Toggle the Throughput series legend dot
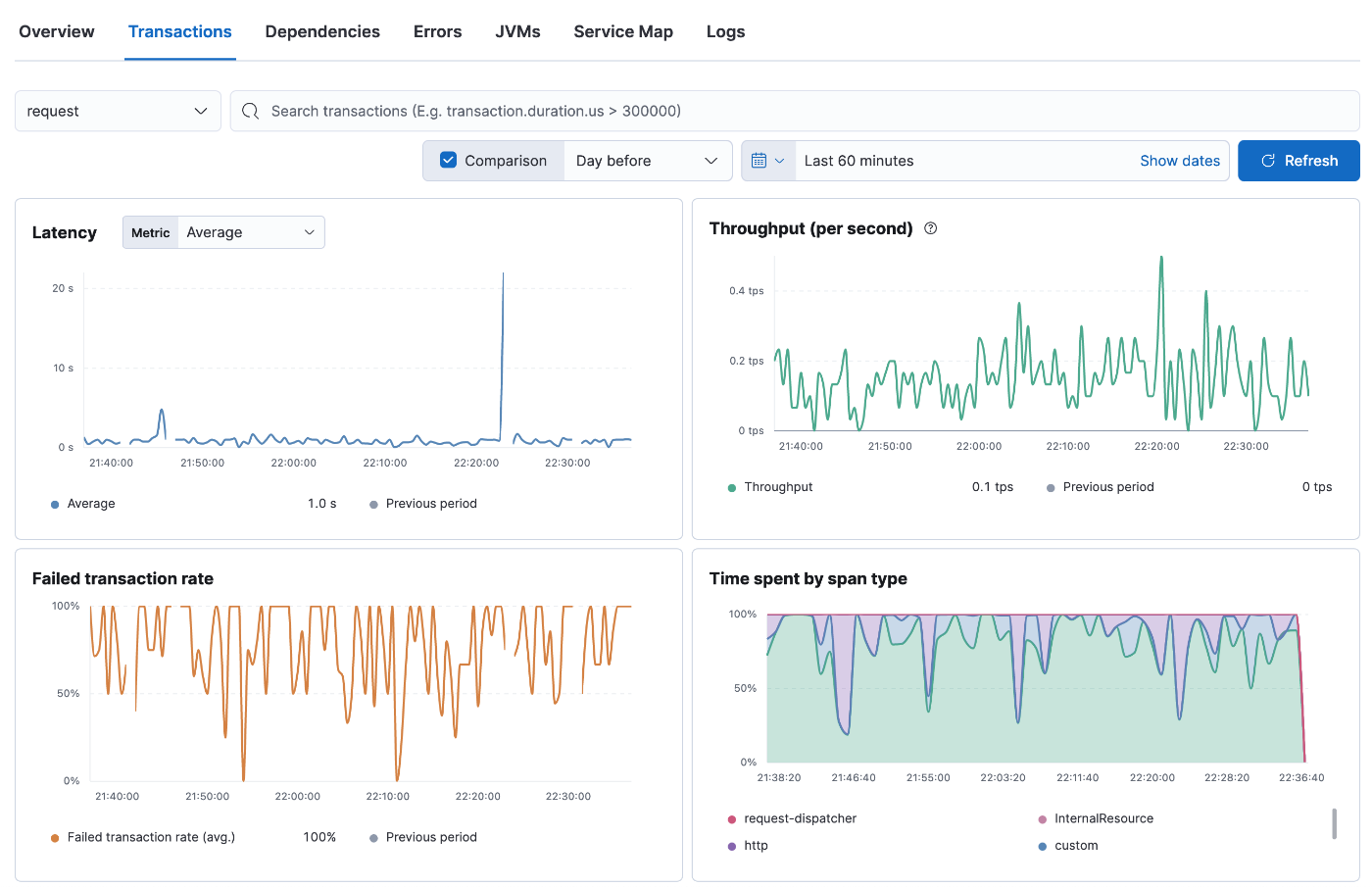This screenshot has height=887, width=1372. pyautogui.click(x=732, y=488)
